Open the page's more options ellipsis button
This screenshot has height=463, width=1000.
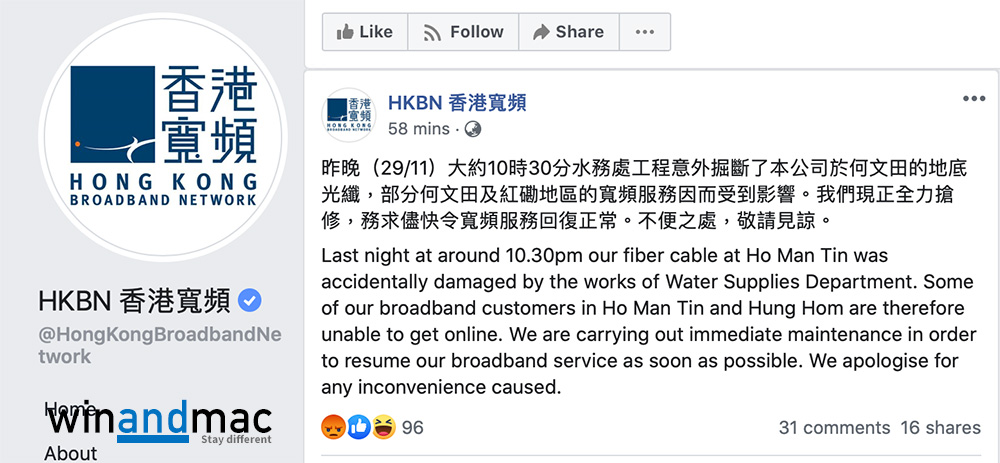(644, 32)
